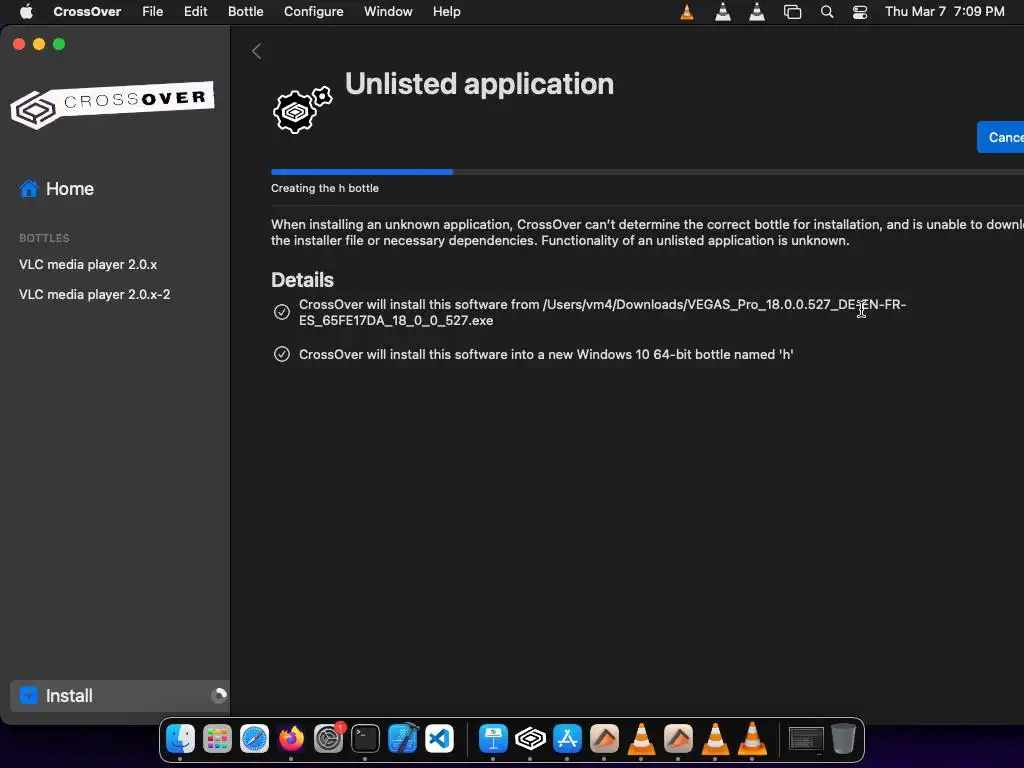This screenshot has height=768, width=1024.
Task: Open the Trash in the dock
Action: click(x=843, y=739)
